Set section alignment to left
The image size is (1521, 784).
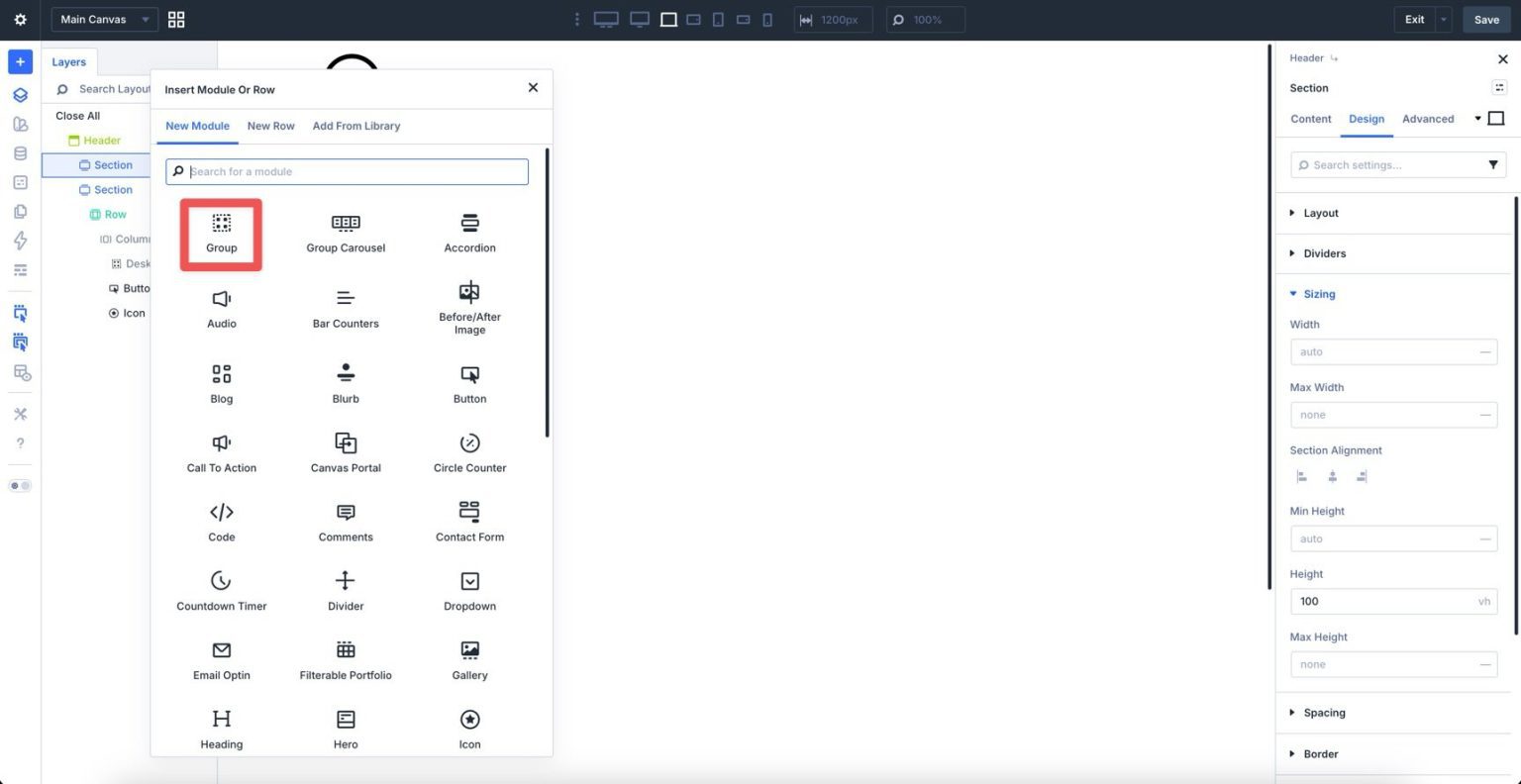pos(1302,476)
